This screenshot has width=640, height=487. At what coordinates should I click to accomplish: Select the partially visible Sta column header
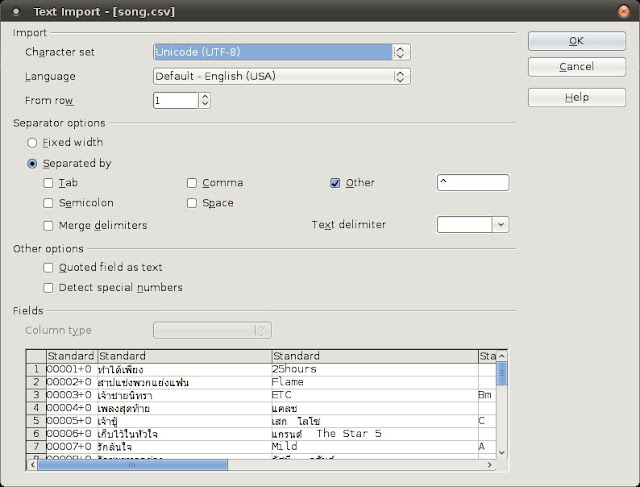click(487, 356)
